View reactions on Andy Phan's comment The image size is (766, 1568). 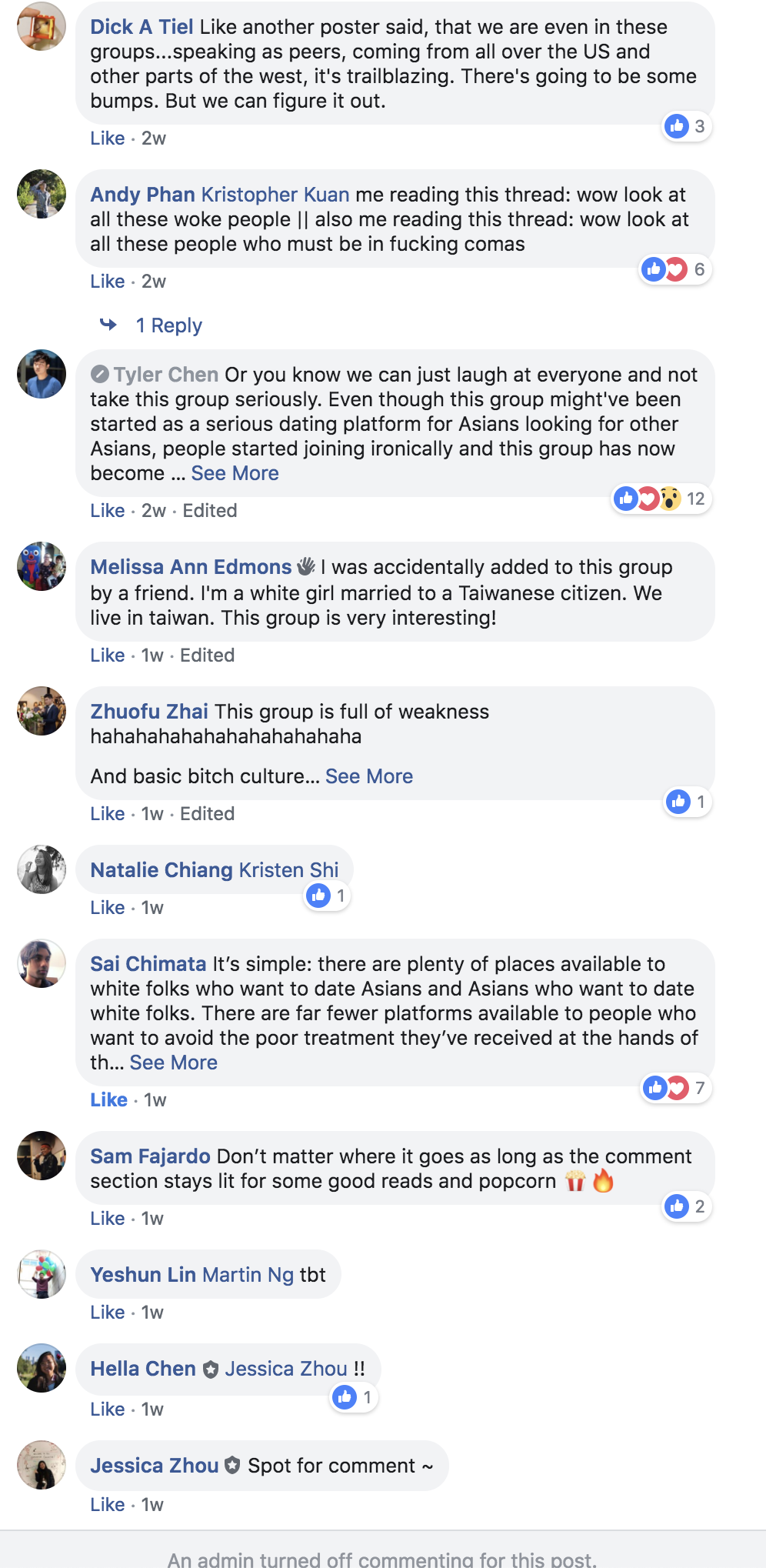(675, 269)
